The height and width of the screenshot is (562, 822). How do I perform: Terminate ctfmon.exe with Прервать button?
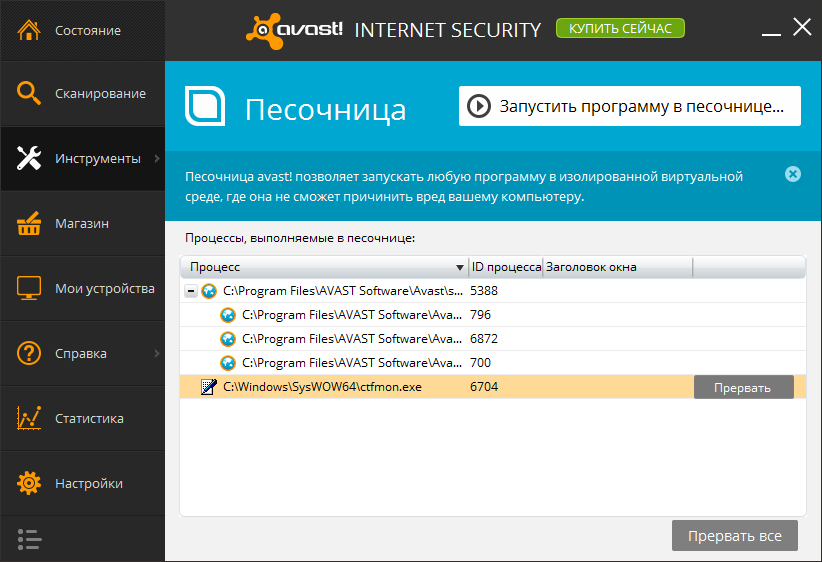click(743, 387)
